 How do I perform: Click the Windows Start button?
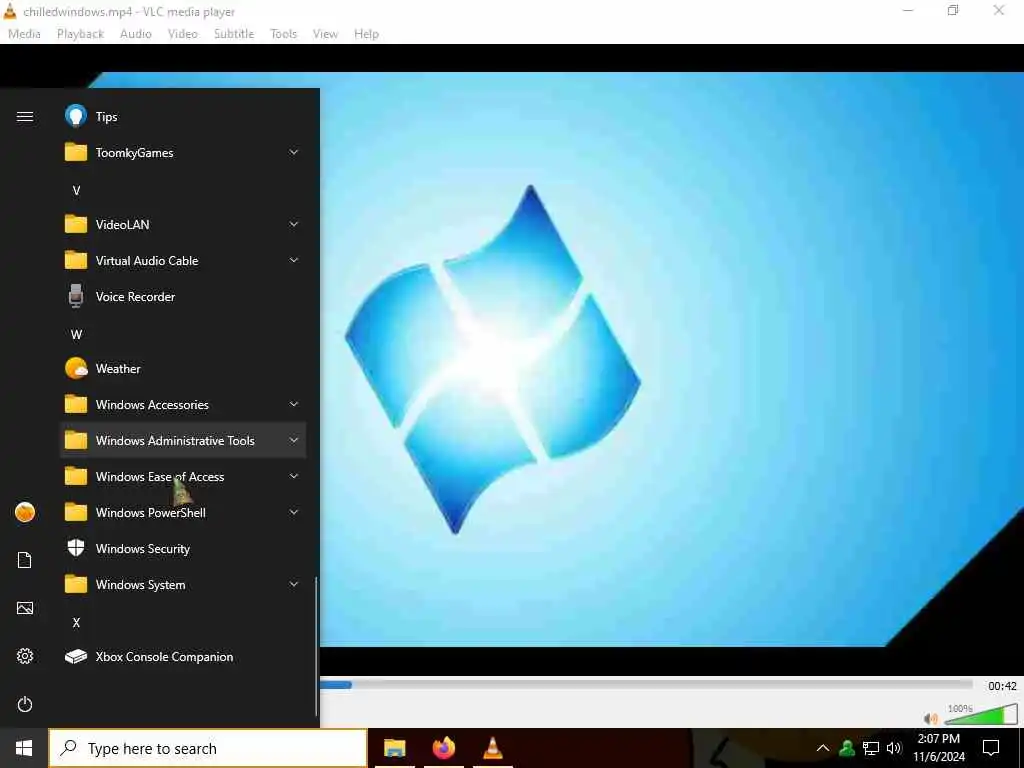24,748
